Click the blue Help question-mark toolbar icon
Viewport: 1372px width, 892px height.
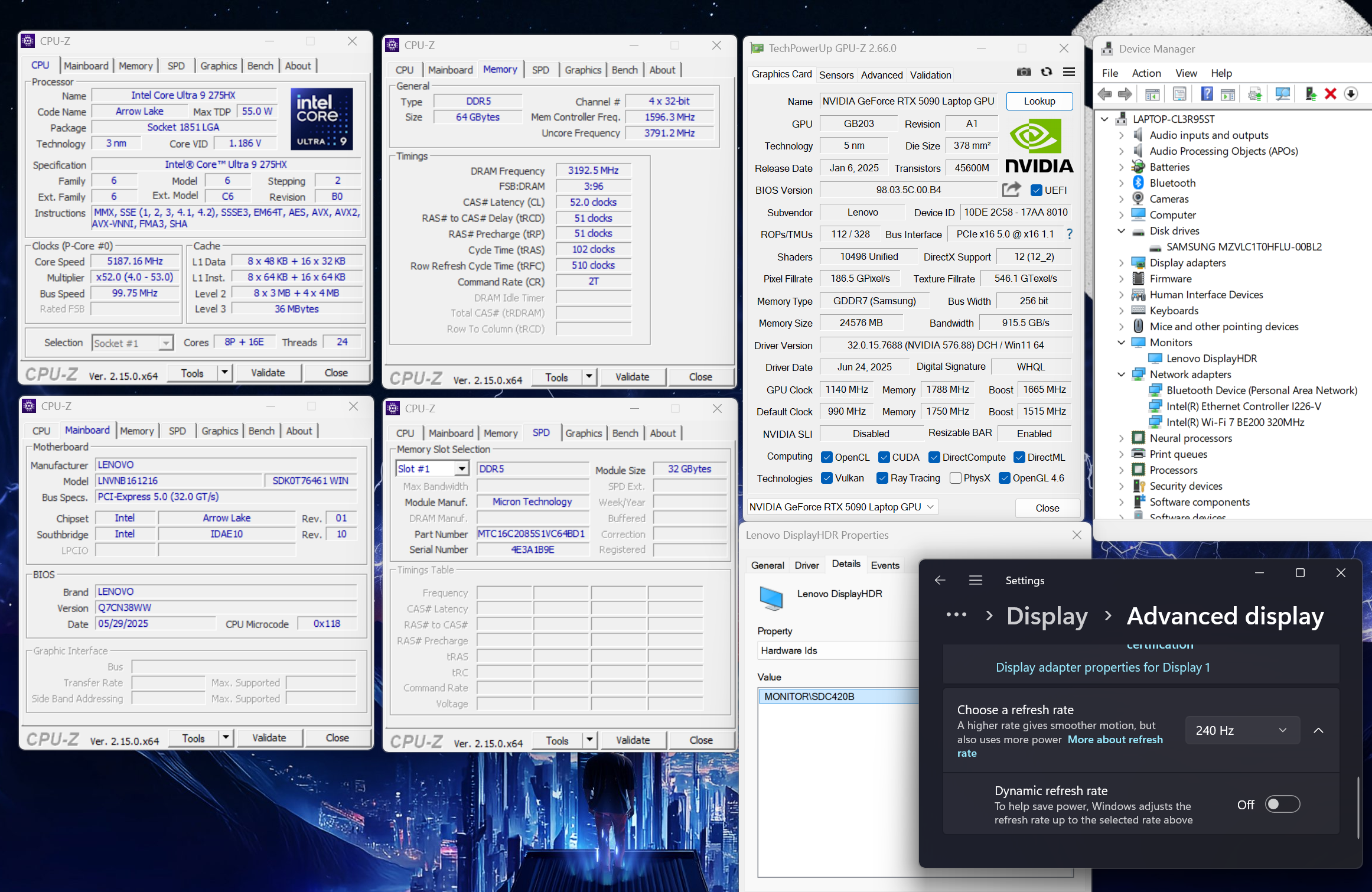click(x=1207, y=94)
